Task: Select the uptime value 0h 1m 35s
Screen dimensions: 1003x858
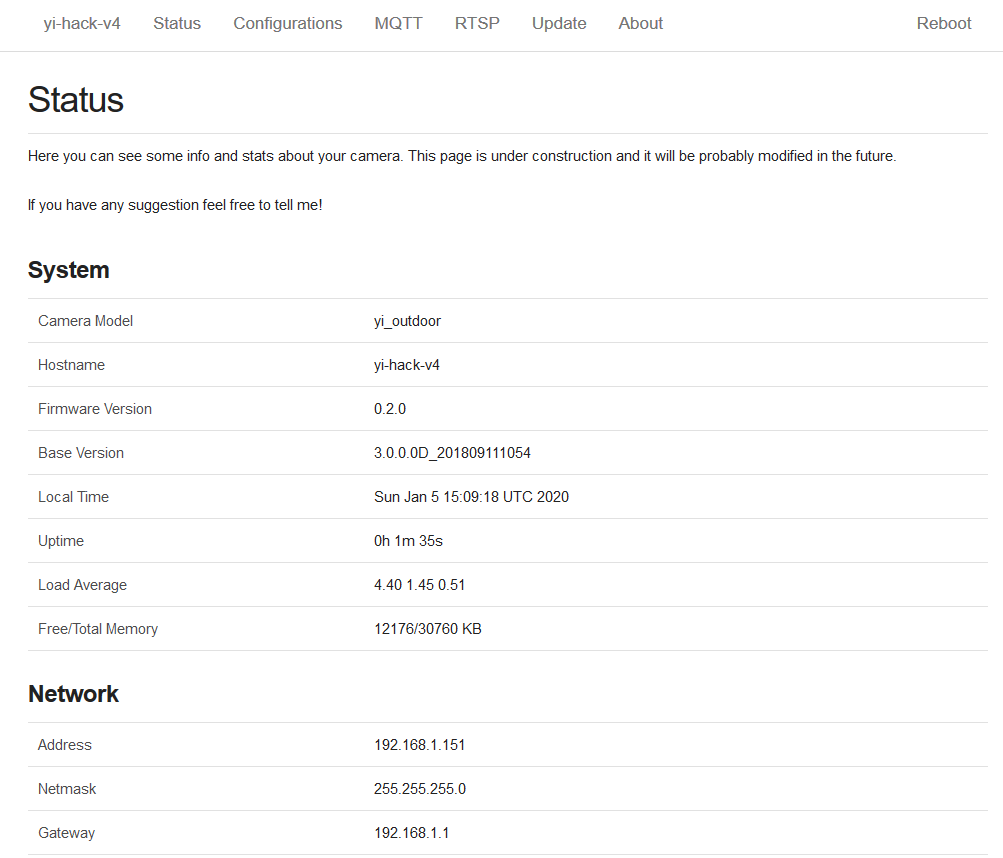Action: point(408,541)
